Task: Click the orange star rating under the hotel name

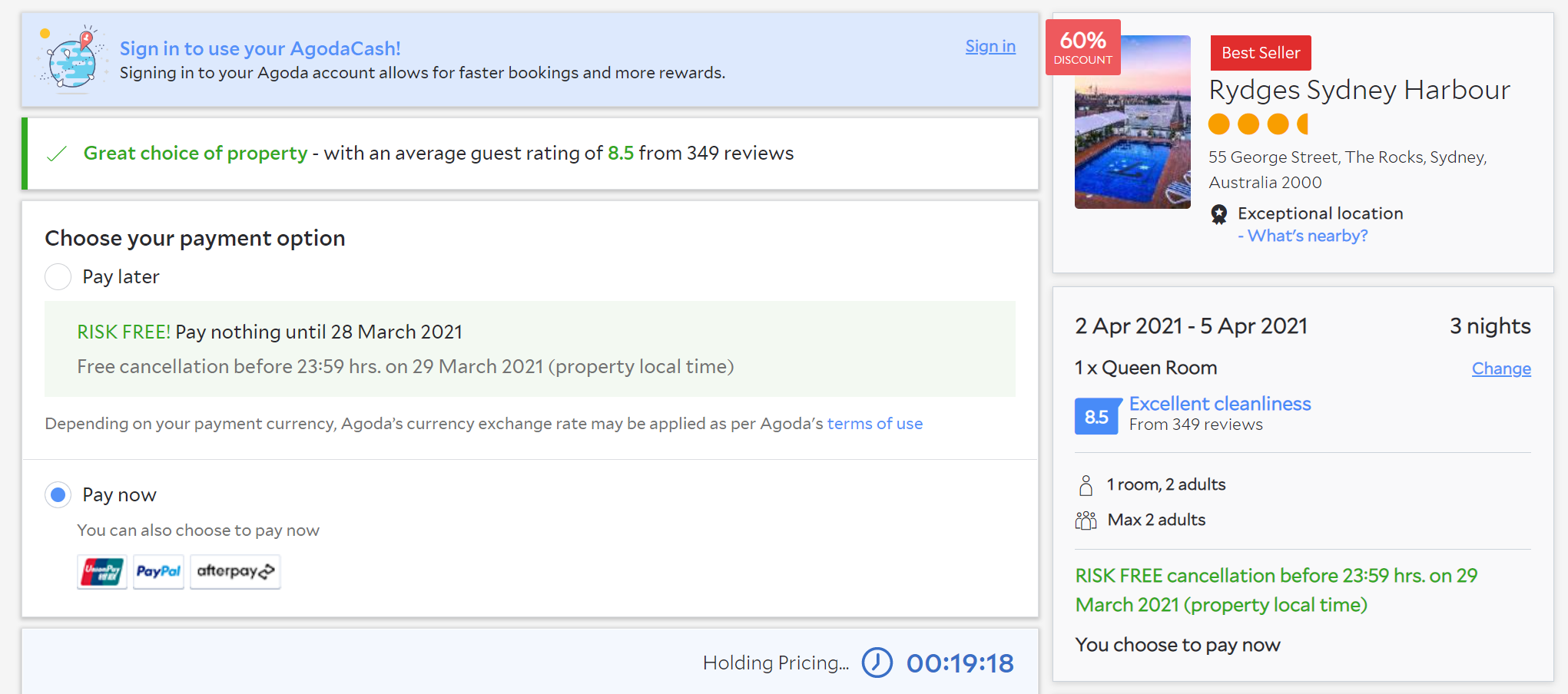Action: (x=1257, y=124)
